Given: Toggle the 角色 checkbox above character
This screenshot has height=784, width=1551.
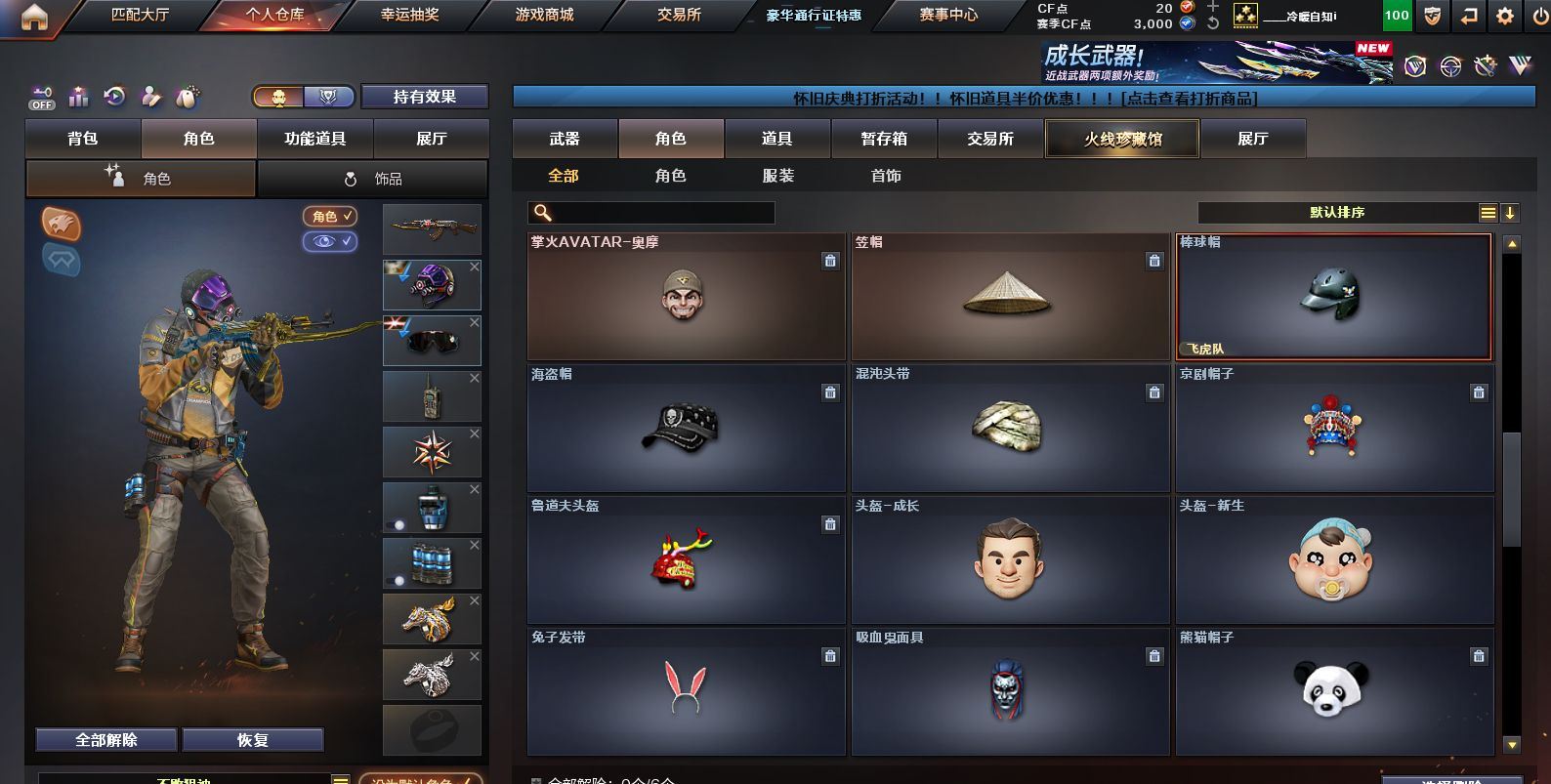Looking at the screenshot, I should click(330, 217).
